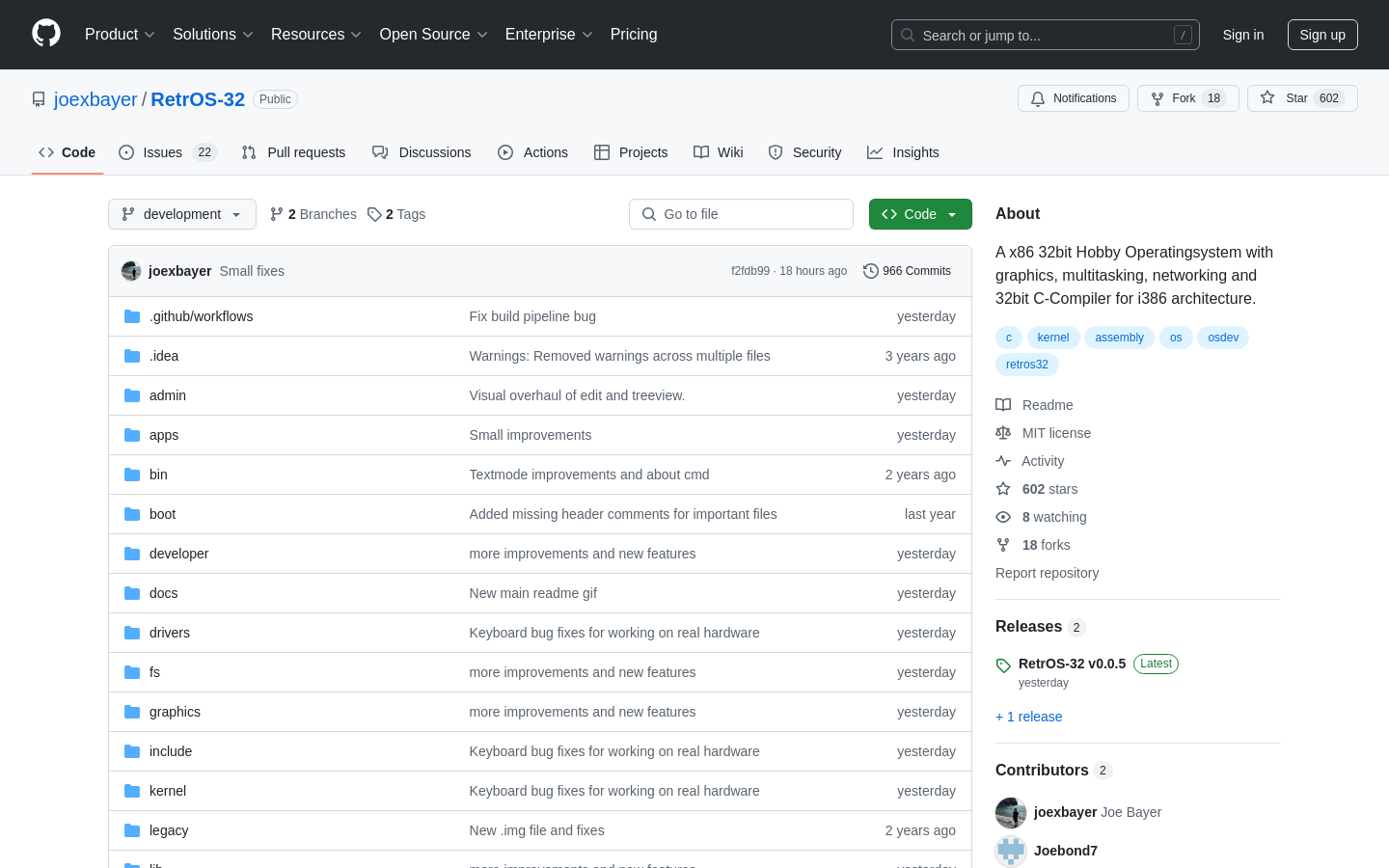Expand the Product menu
This screenshot has width=1389, height=868.
pos(120,35)
